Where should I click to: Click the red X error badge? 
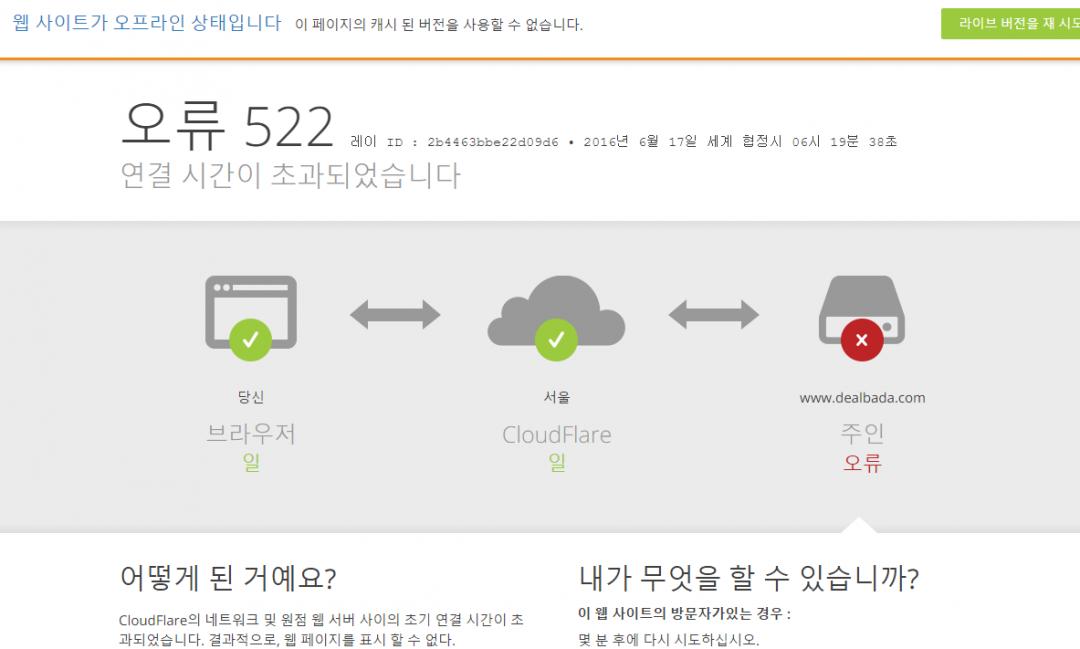(x=862, y=340)
